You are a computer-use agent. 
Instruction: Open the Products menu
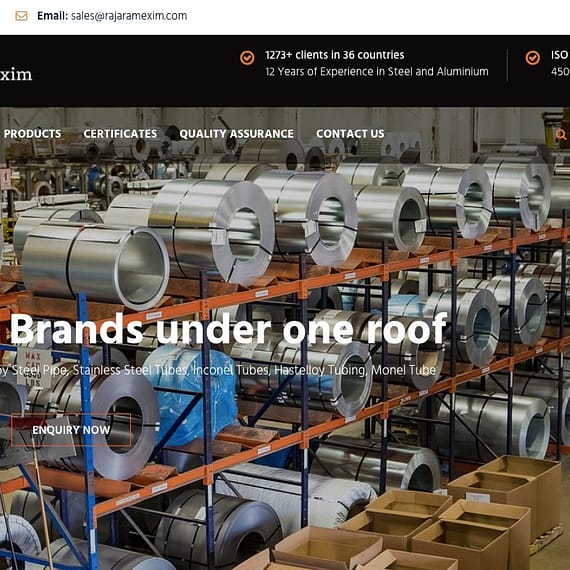[x=32, y=134]
